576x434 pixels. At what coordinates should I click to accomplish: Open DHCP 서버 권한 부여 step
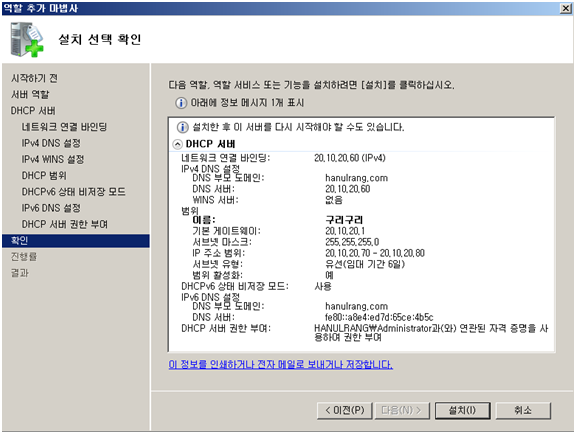coord(65,224)
